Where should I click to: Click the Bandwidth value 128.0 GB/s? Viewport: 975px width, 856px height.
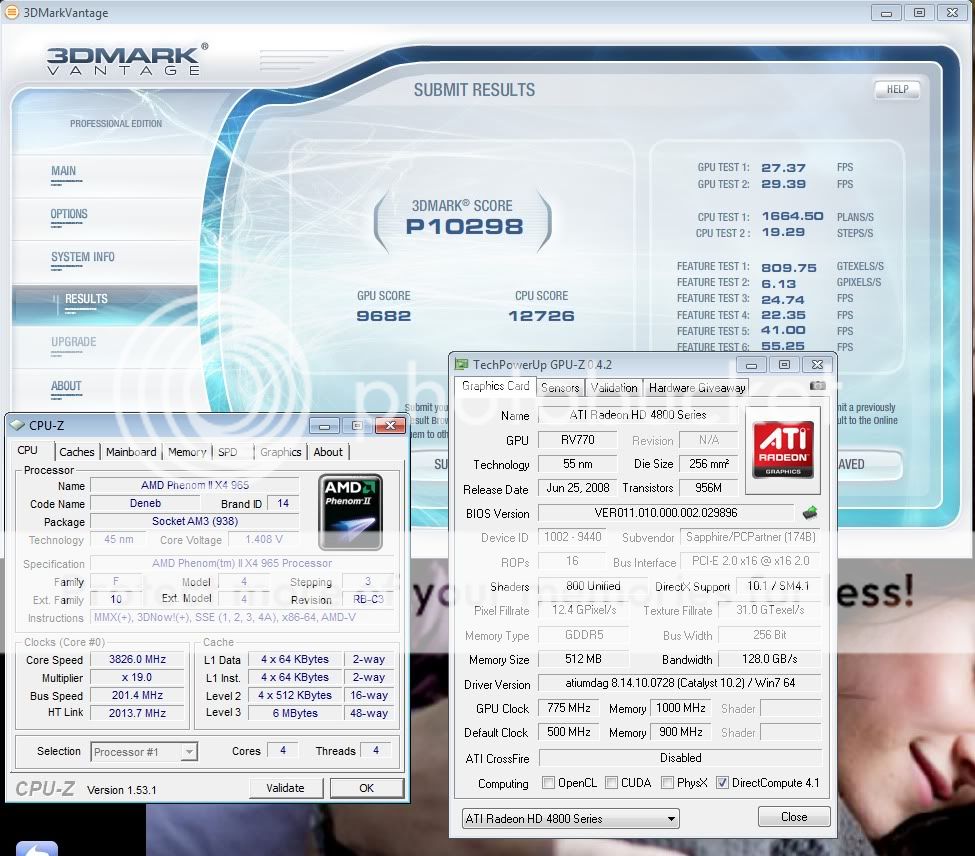point(769,659)
